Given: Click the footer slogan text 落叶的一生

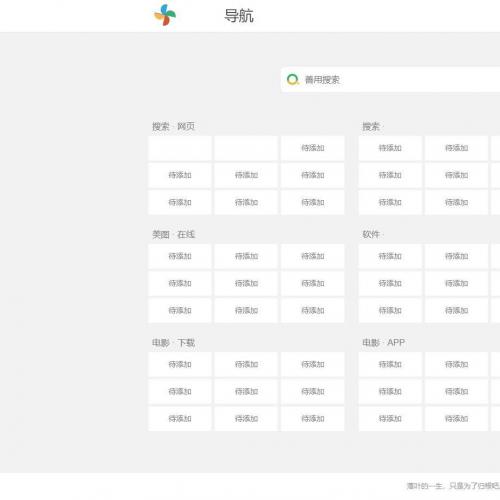Looking at the screenshot, I should click(425, 486).
